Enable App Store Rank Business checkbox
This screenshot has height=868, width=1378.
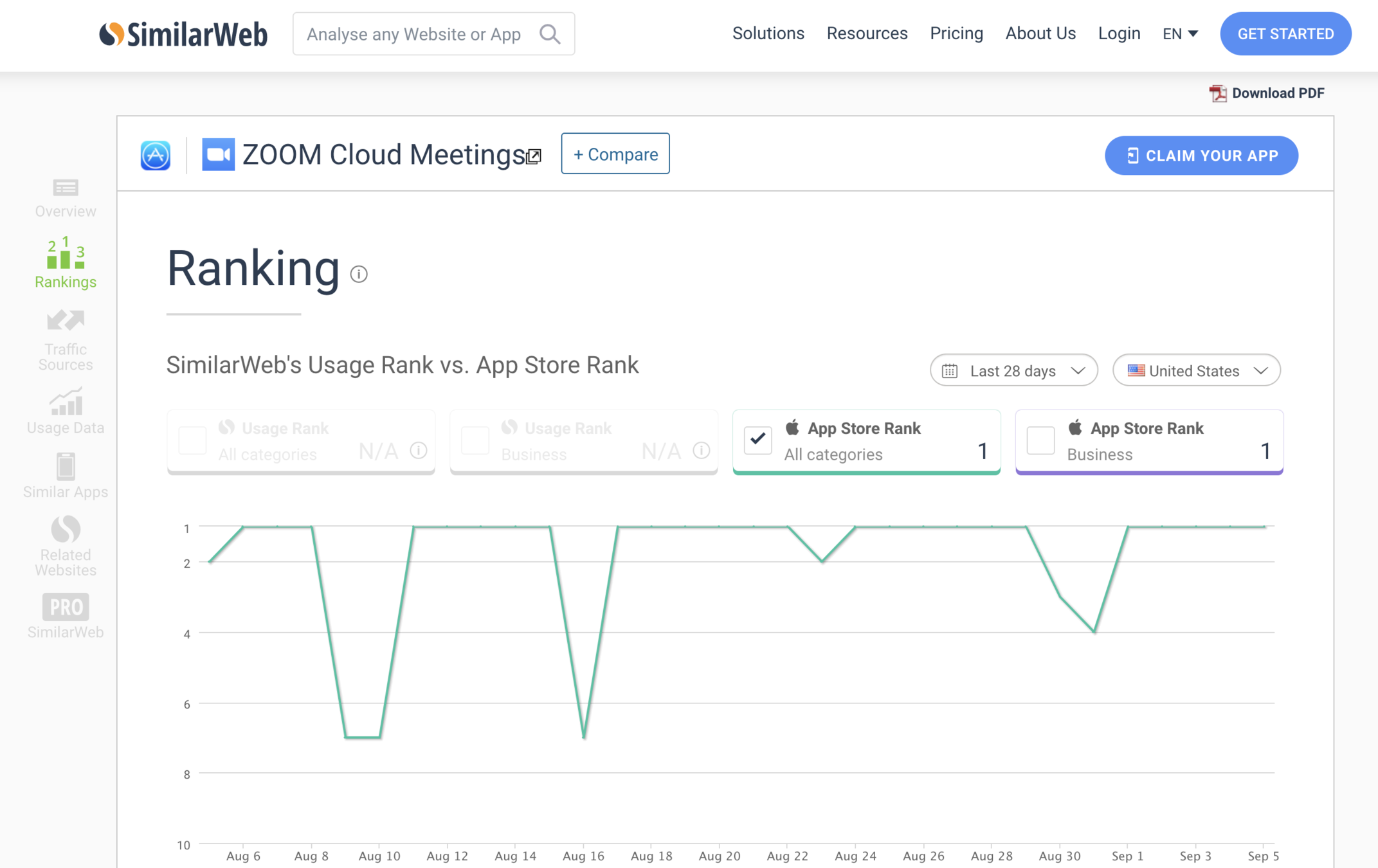1040,440
